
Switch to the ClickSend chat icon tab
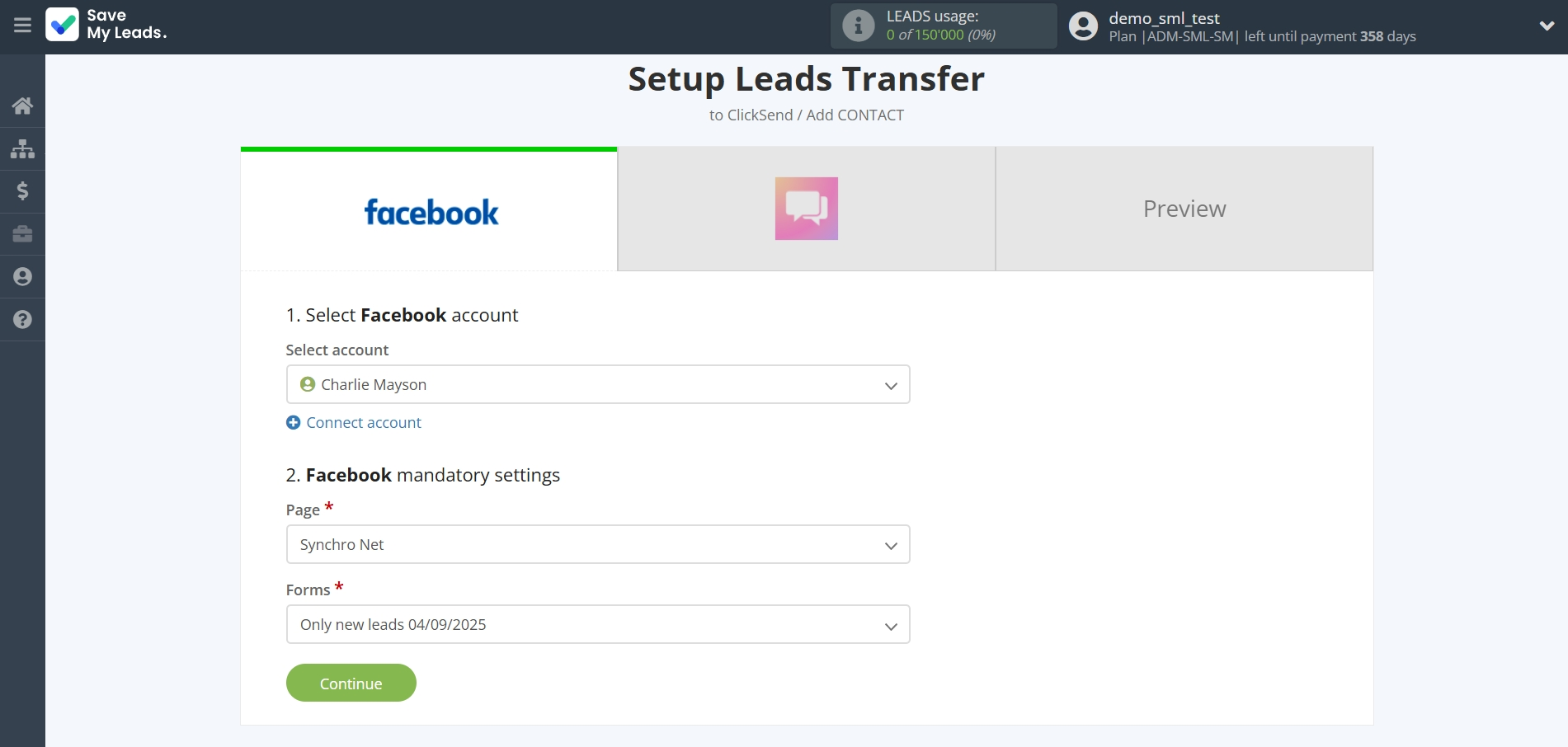pos(806,209)
